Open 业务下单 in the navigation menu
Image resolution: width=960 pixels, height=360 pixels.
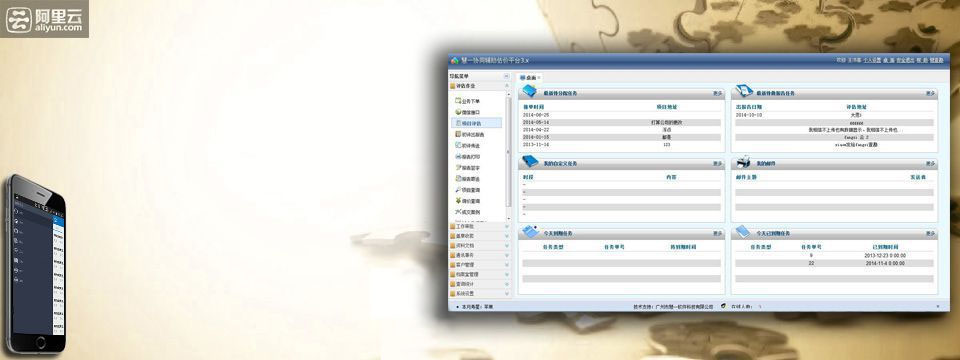pos(467,101)
